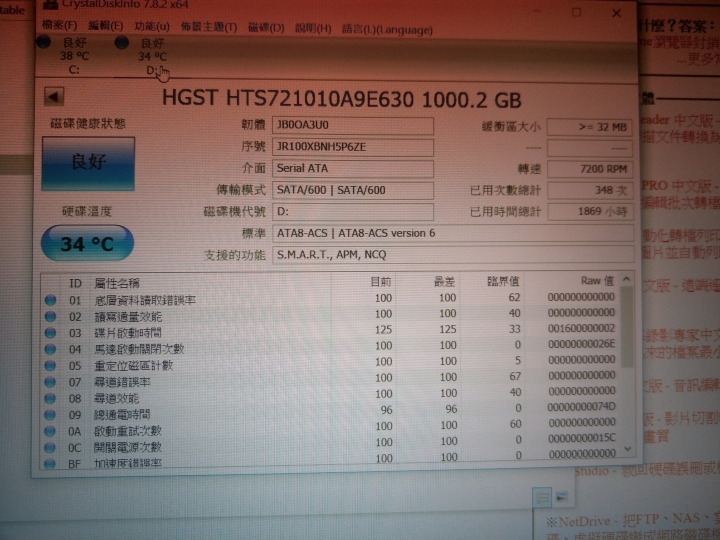Select the 碟片啟動時間 row
720x540 pixels.
point(330,331)
